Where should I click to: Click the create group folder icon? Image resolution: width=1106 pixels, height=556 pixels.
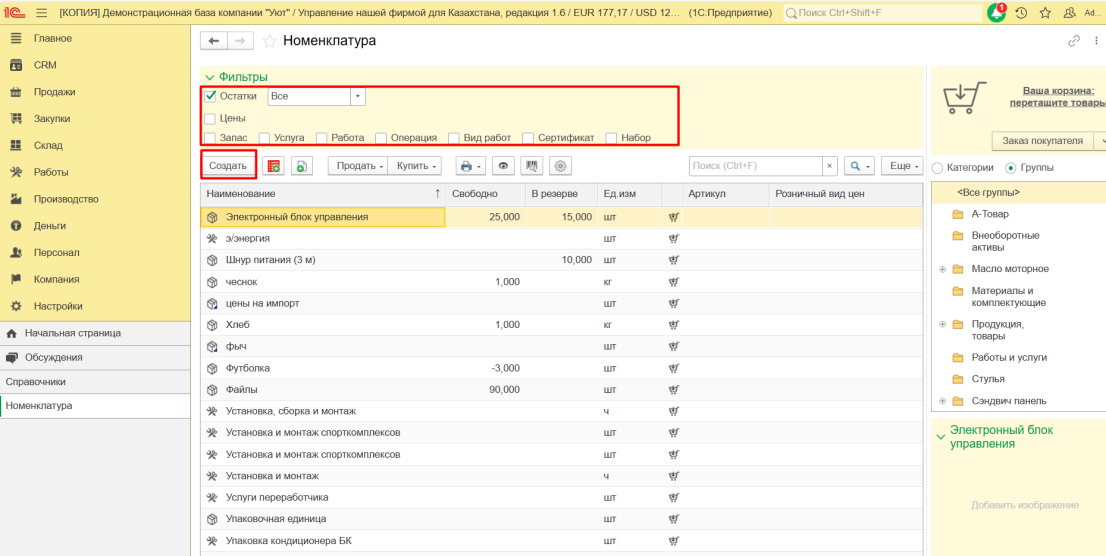point(273,166)
